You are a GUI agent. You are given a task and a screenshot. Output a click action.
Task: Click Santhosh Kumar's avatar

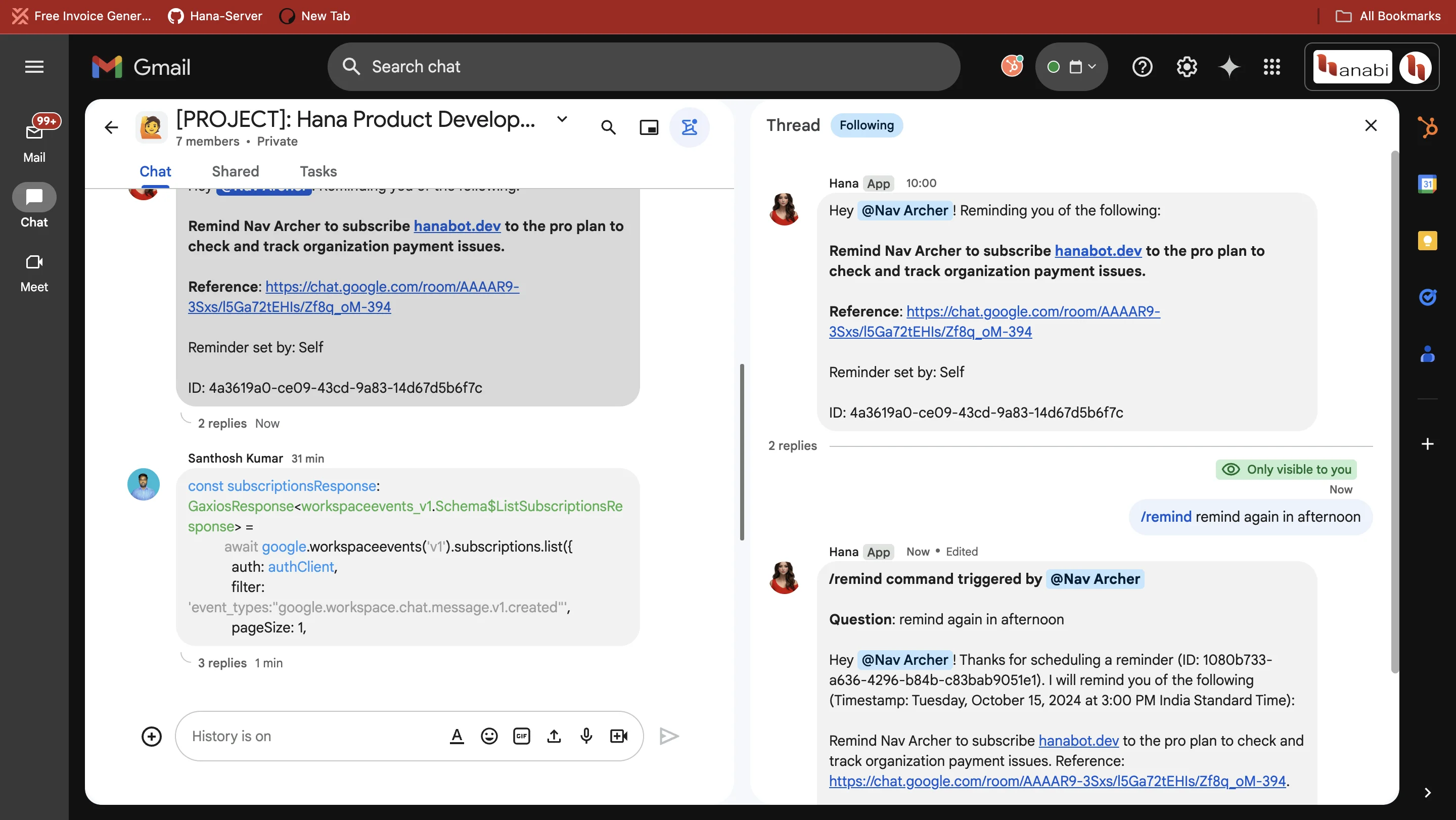144,484
